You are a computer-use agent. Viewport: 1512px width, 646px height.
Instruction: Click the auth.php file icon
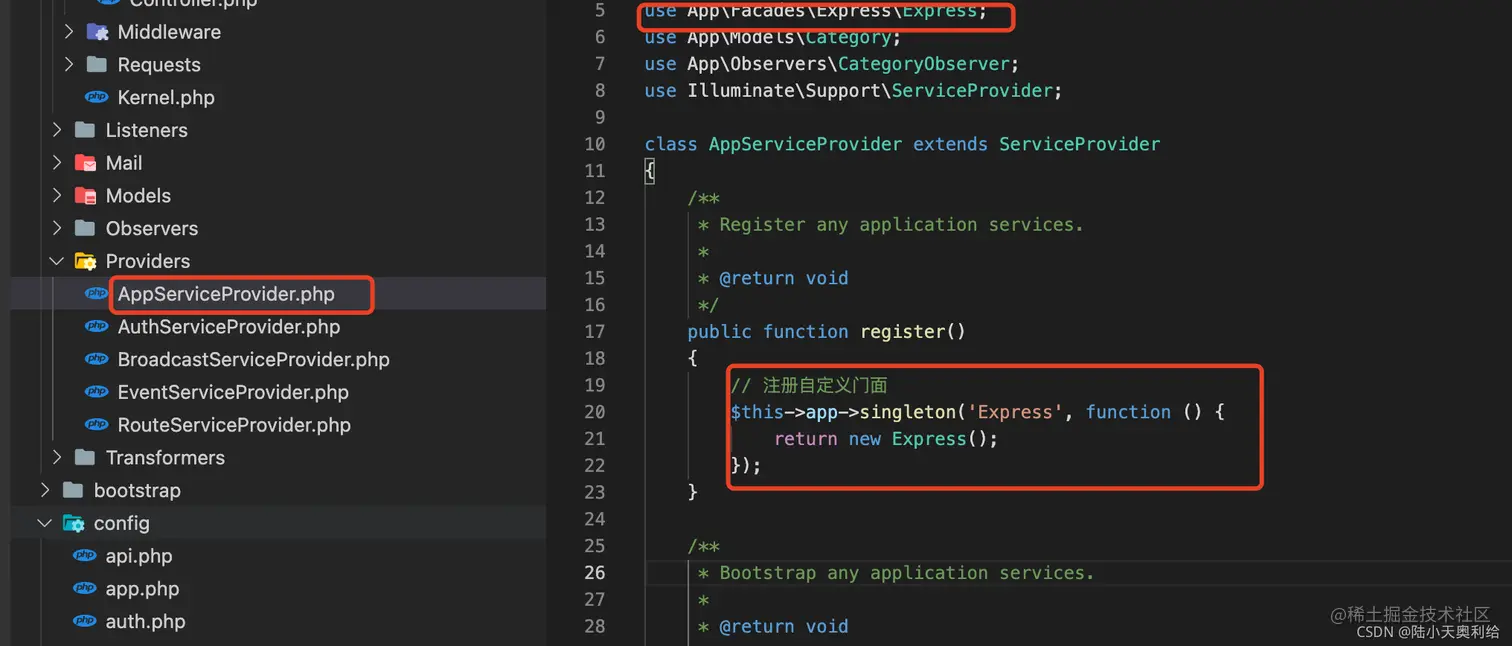(85, 621)
